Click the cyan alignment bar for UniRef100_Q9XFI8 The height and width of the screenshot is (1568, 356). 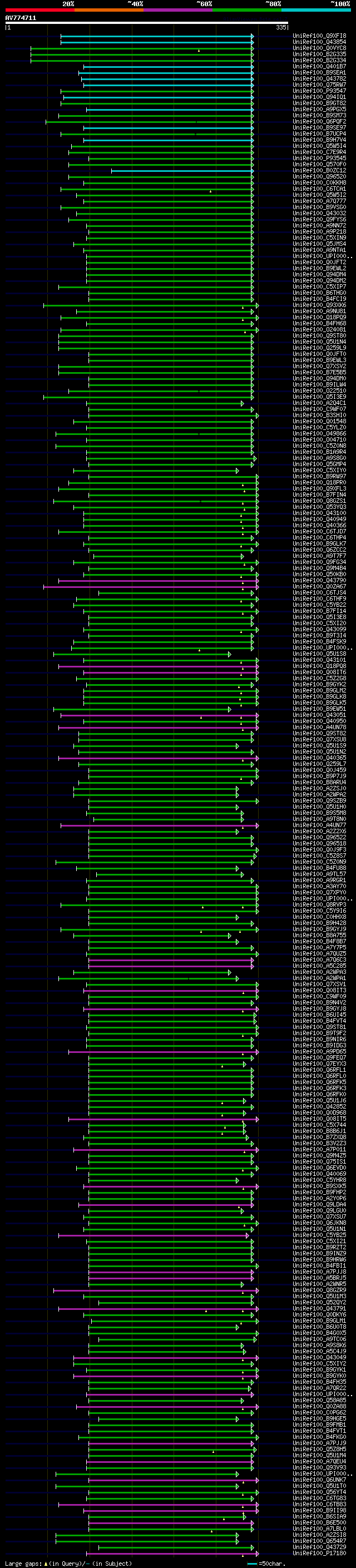(x=157, y=37)
